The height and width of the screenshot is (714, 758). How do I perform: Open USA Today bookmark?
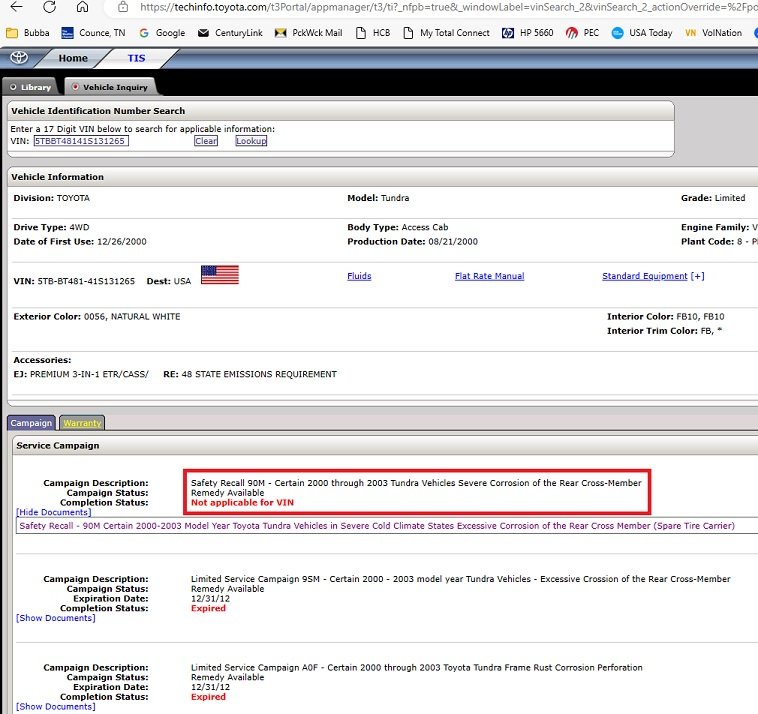pos(642,33)
